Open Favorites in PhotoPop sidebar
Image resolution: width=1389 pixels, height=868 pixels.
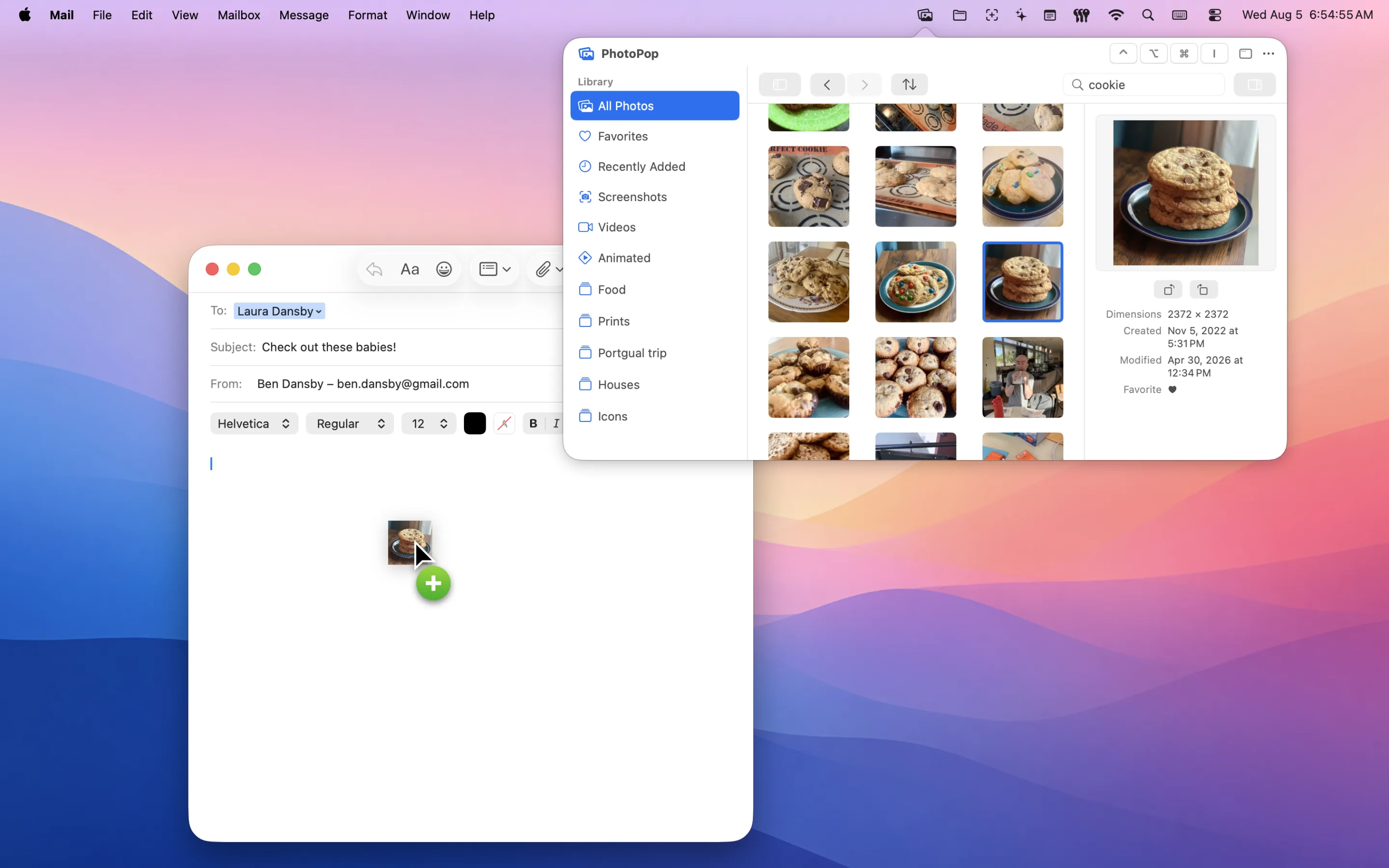[x=654, y=136]
